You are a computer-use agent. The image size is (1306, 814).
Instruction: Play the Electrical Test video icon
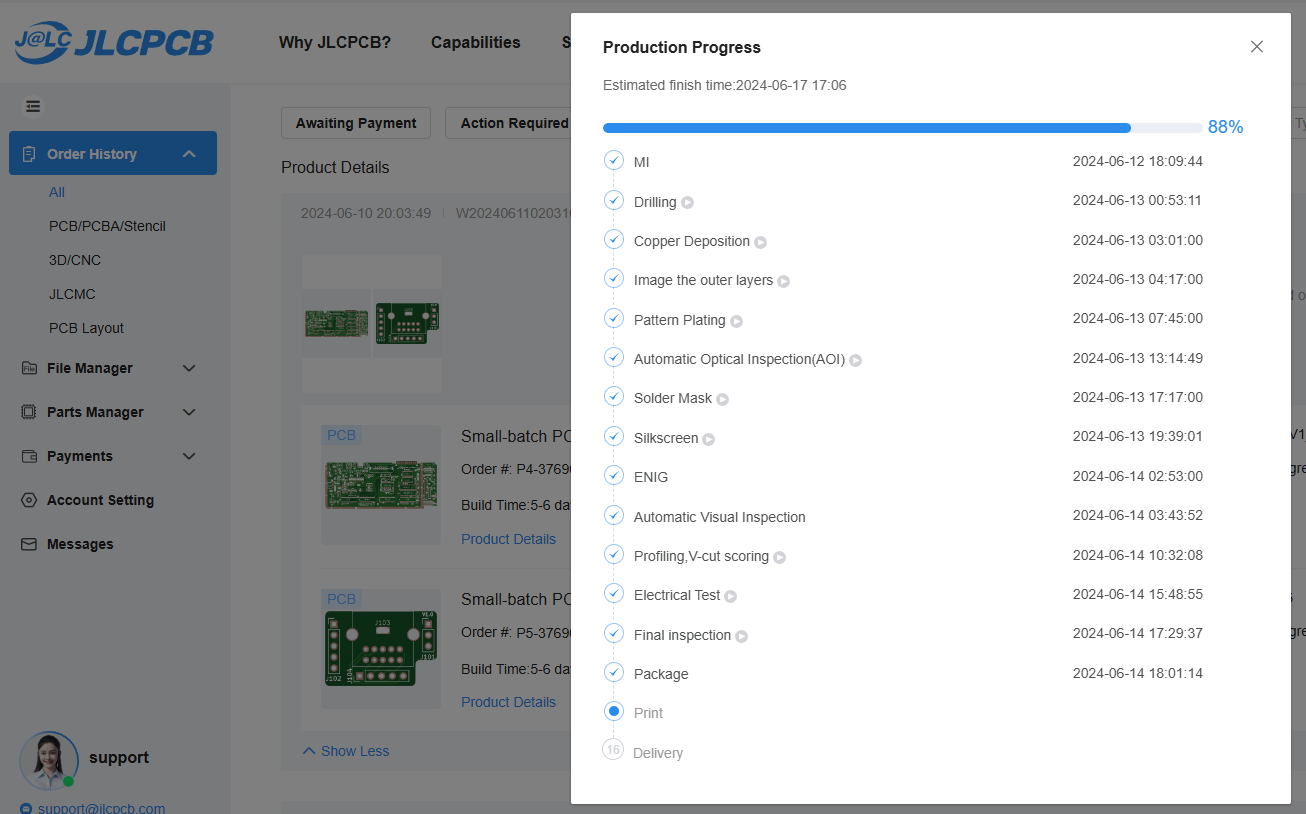(731, 596)
